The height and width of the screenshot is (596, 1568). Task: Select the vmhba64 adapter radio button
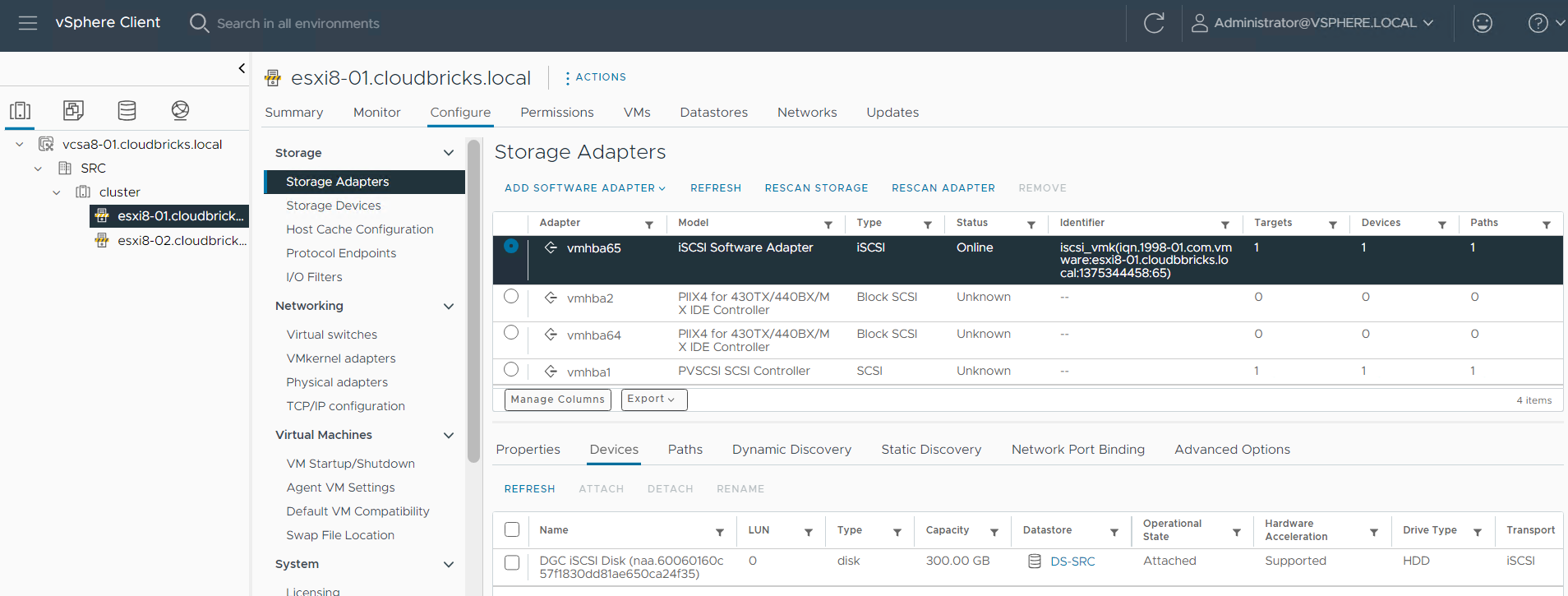tap(511, 332)
